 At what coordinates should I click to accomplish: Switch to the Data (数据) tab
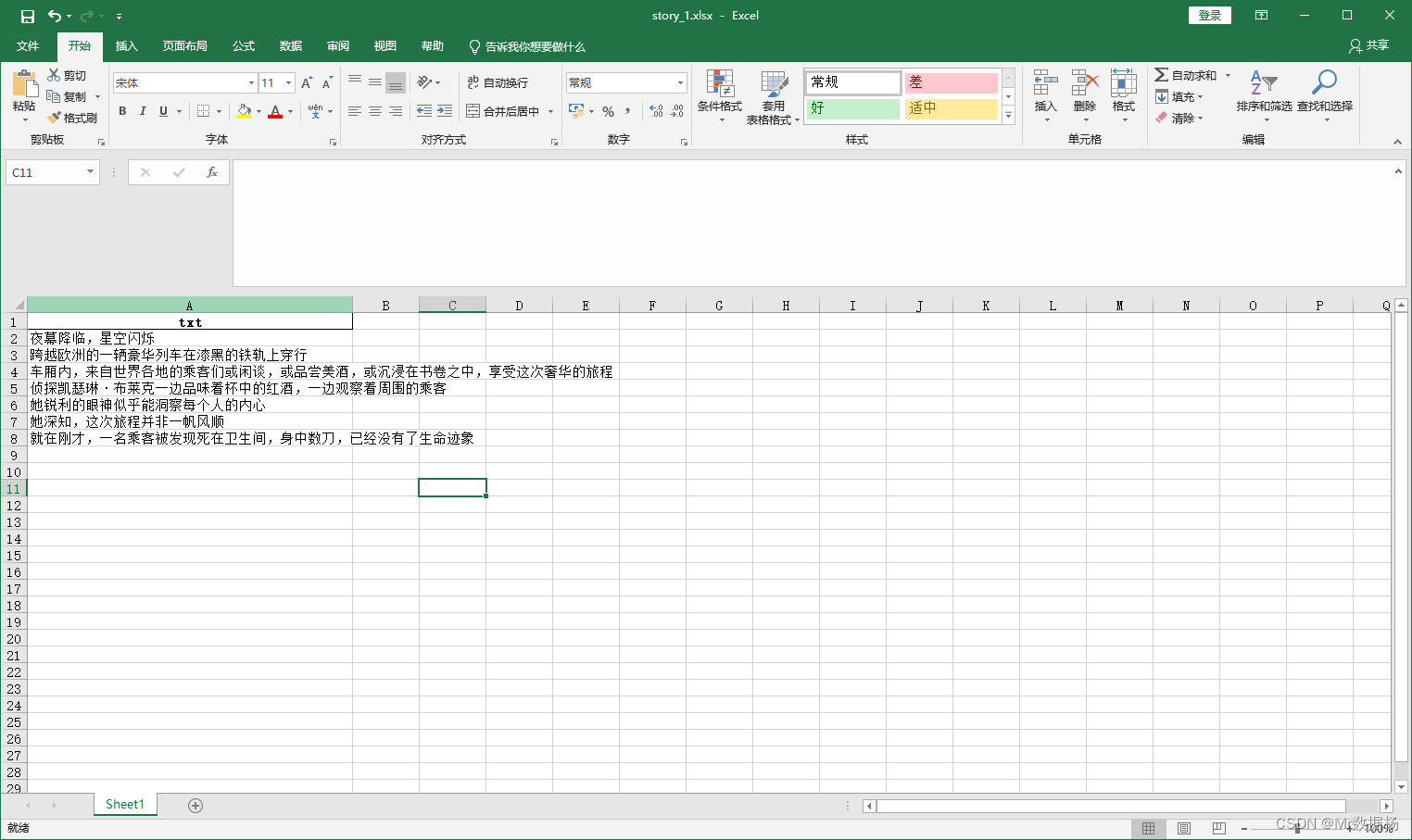[291, 45]
